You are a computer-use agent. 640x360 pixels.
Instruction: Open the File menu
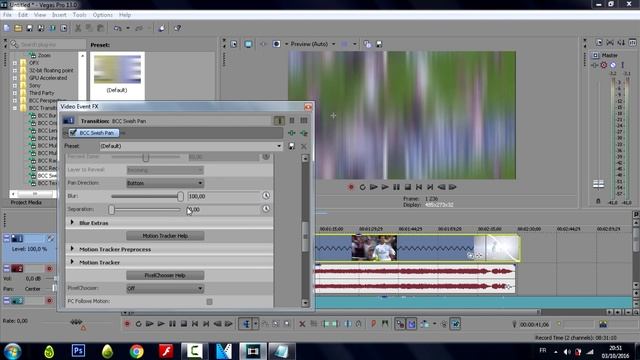[7, 15]
